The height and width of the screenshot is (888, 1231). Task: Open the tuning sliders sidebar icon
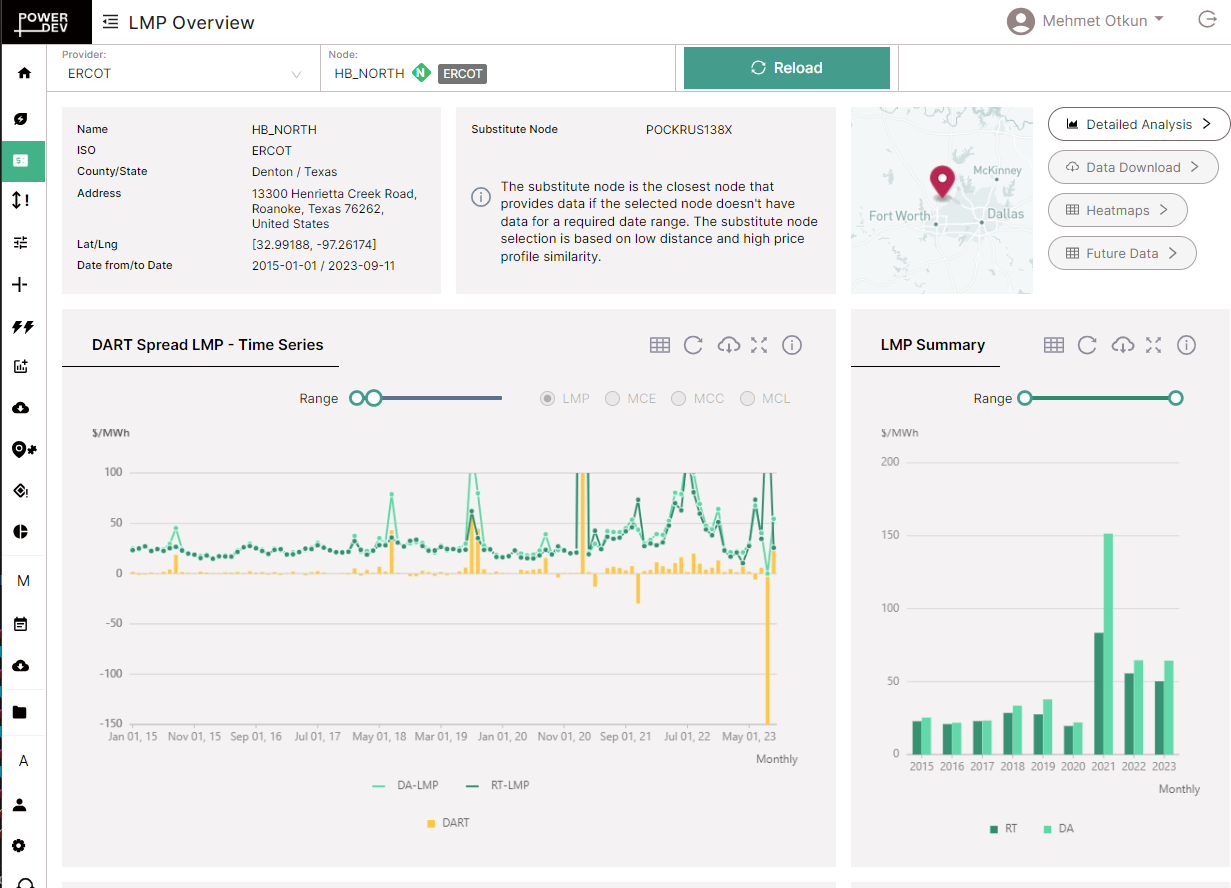pyautogui.click(x=21, y=242)
